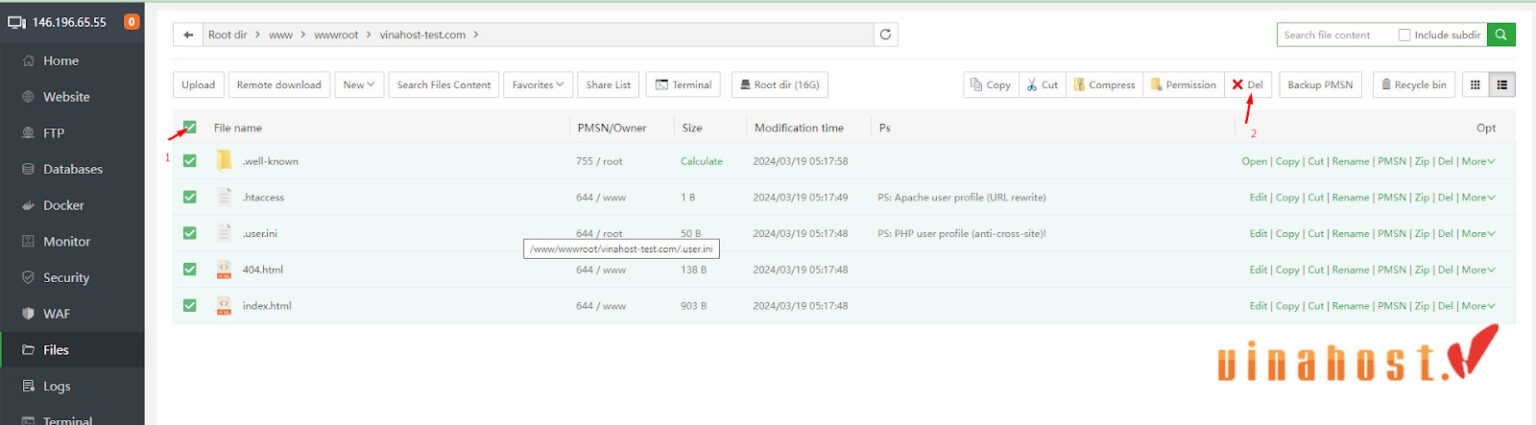The image size is (1536, 425).
Task: Switch to list view layout
Action: 1501,85
